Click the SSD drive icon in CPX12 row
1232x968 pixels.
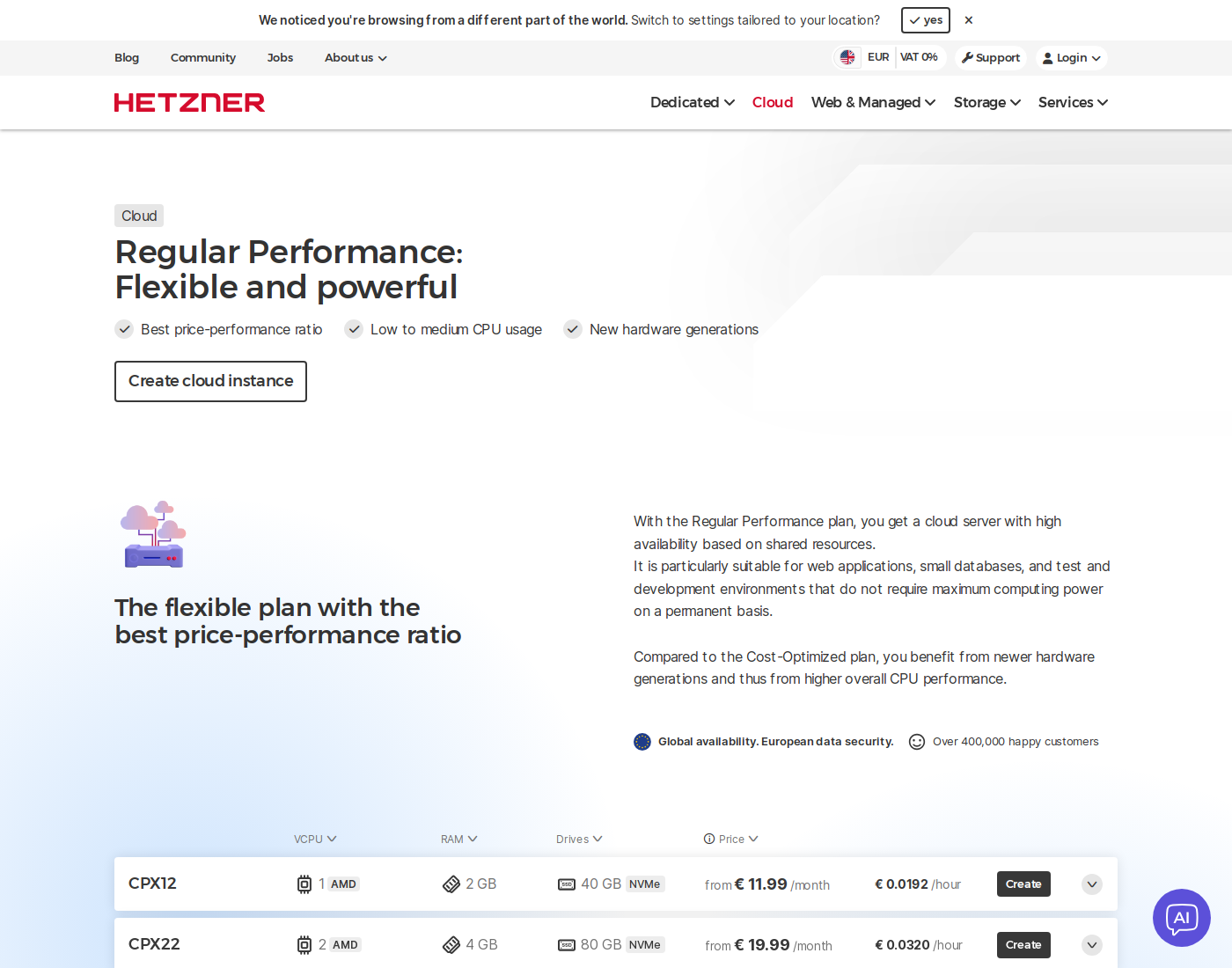567,884
